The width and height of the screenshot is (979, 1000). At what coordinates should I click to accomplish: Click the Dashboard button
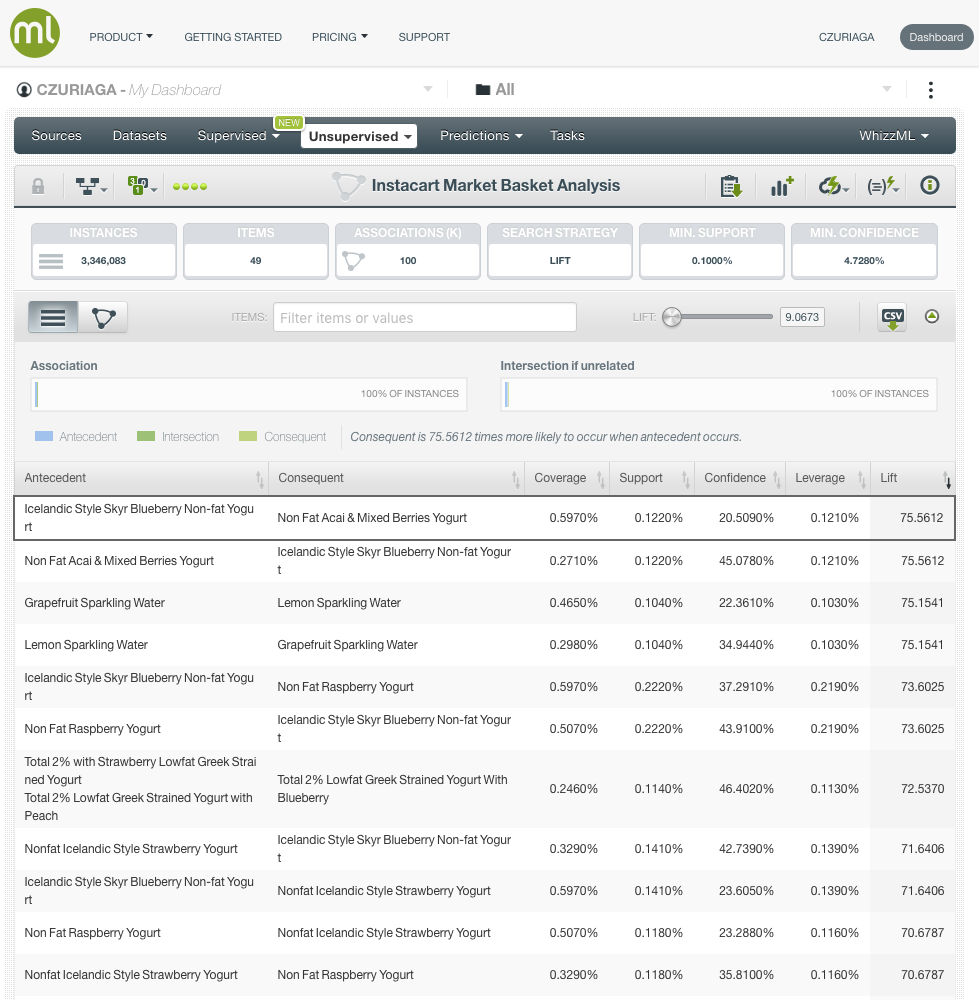[x=935, y=37]
